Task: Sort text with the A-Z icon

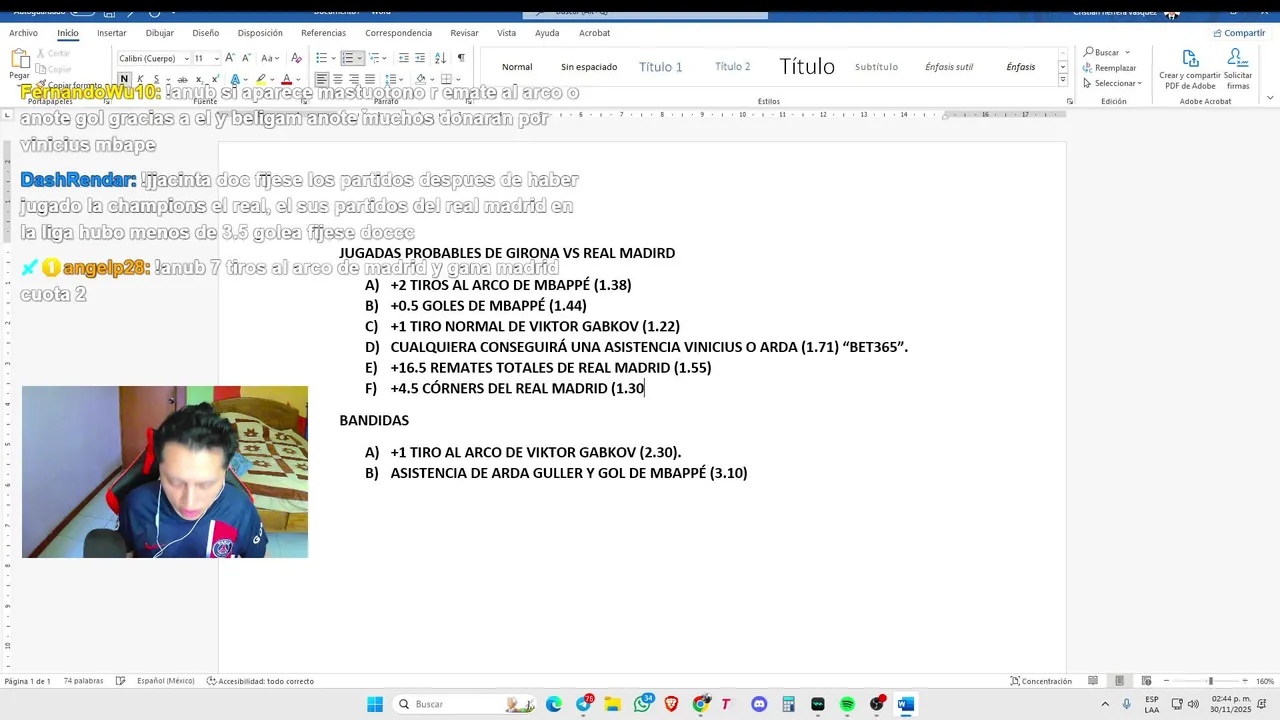Action: [x=441, y=58]
